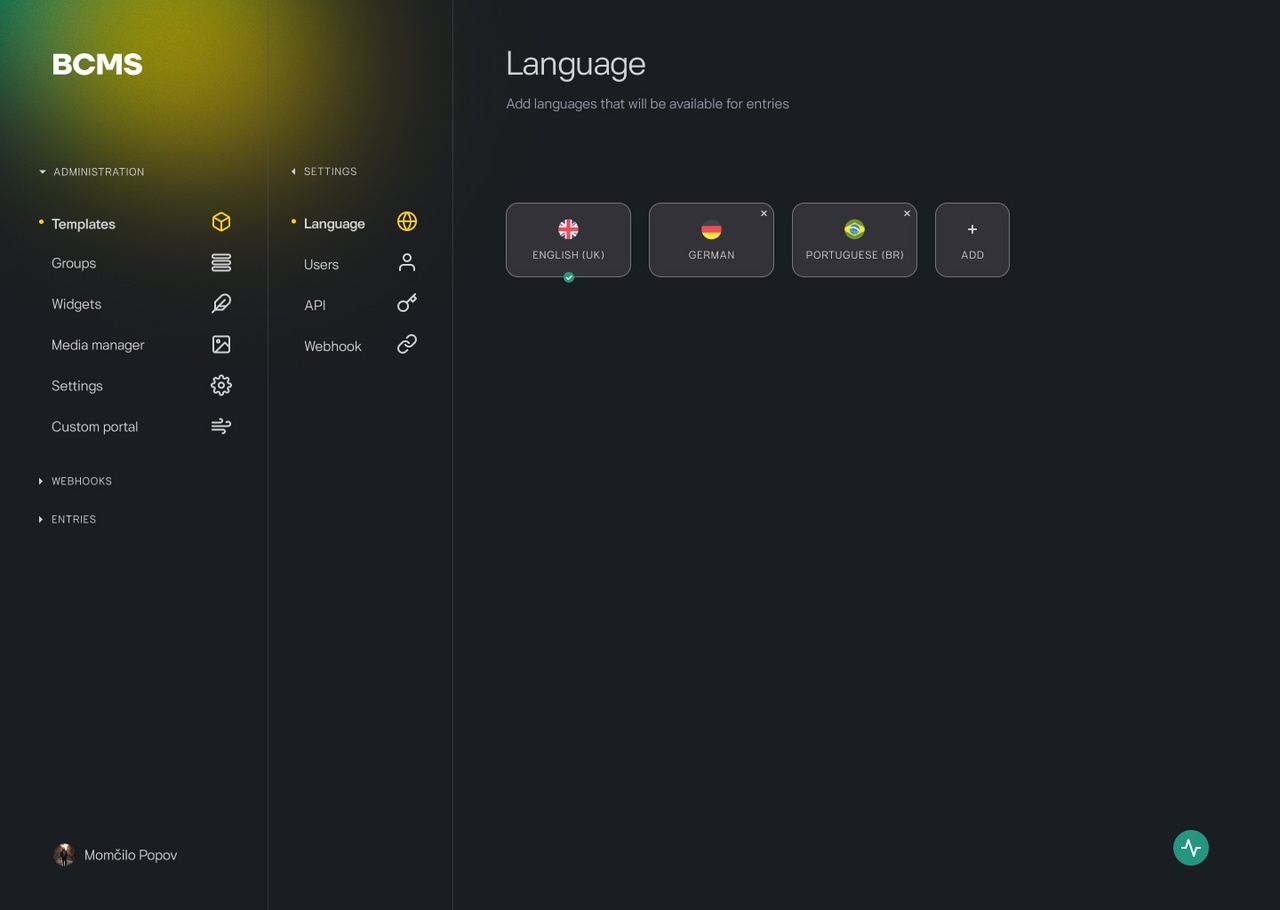The width and height of the screenshot is (1280, 910).
Task: Click the green default checkmark badge
Action: tap(568, 277)
